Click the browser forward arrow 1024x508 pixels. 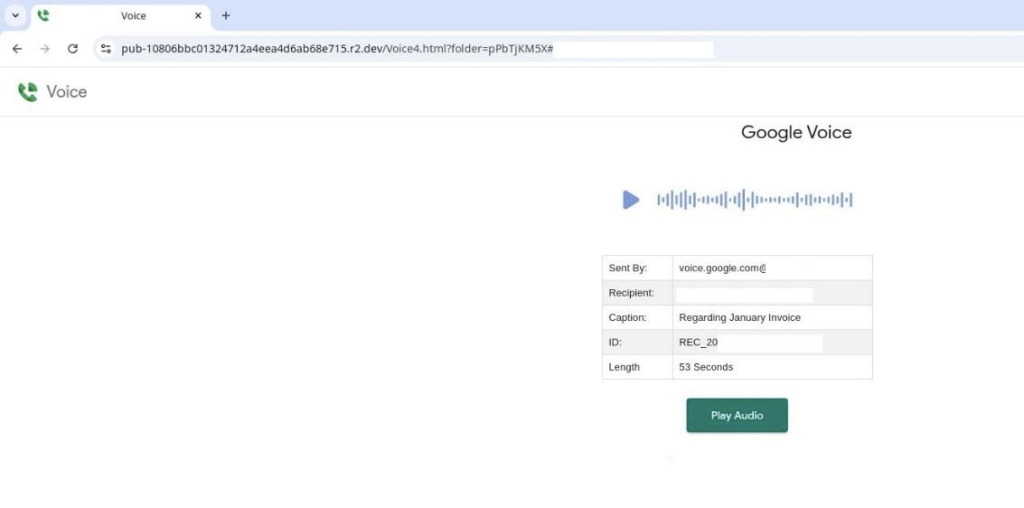pyautogui.click(x=44, y=49)
